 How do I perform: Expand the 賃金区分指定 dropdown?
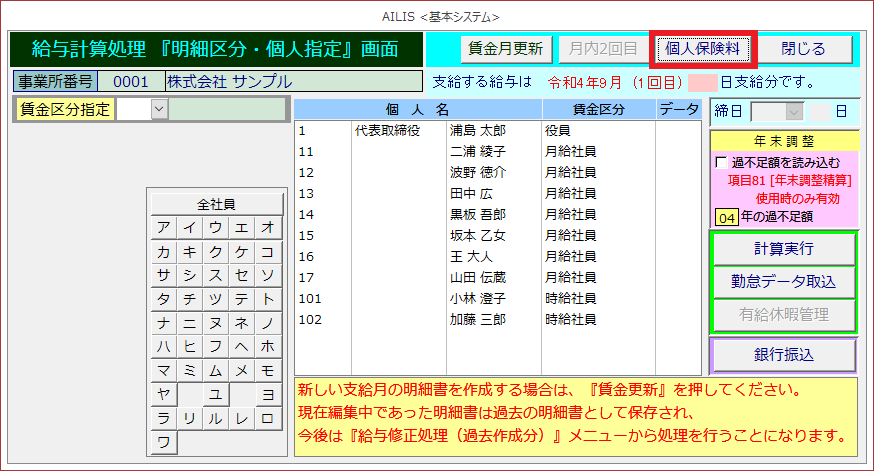[x=159, y=110]
